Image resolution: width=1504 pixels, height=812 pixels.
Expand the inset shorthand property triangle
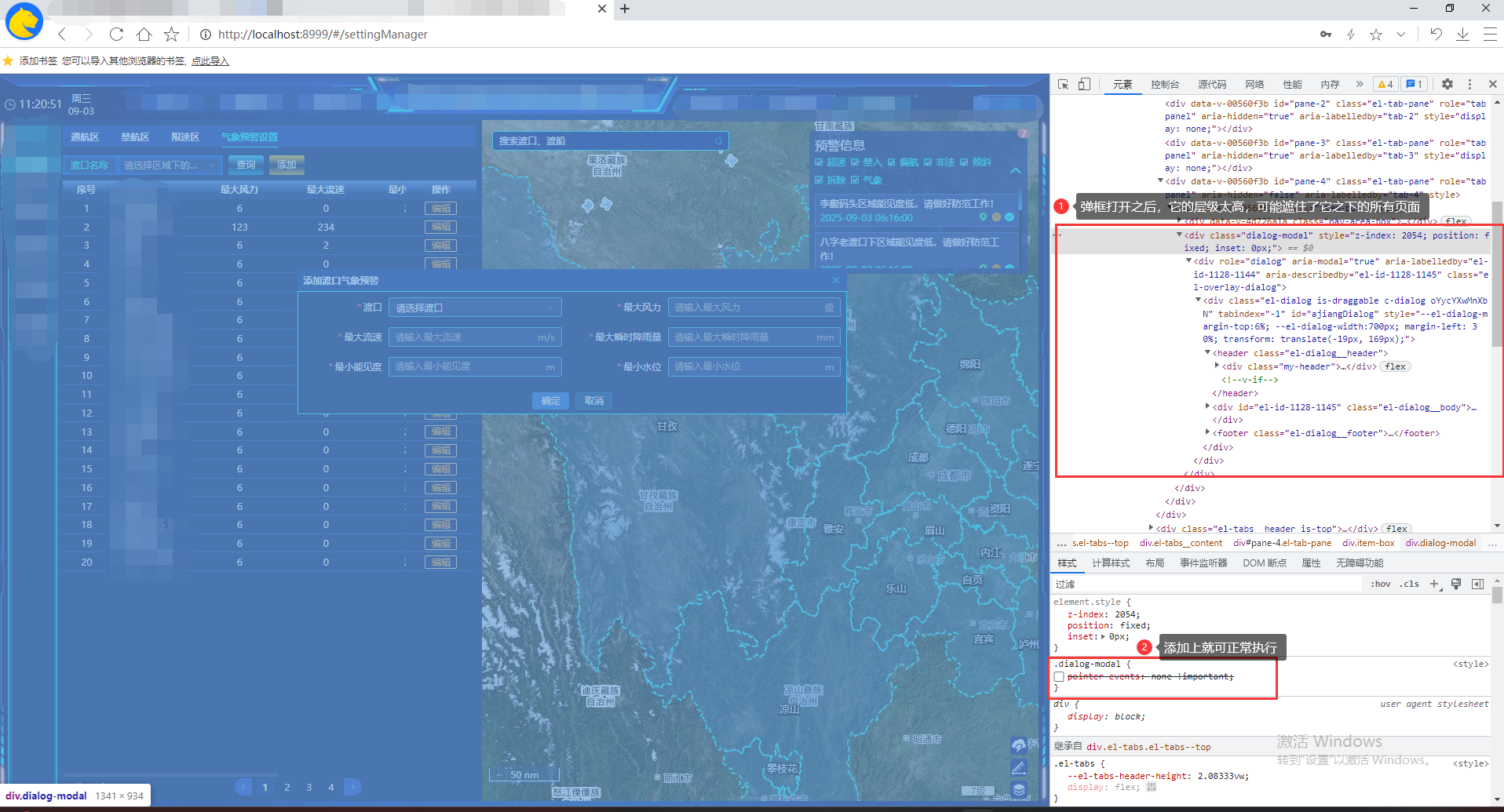[x=1104, y=636]
